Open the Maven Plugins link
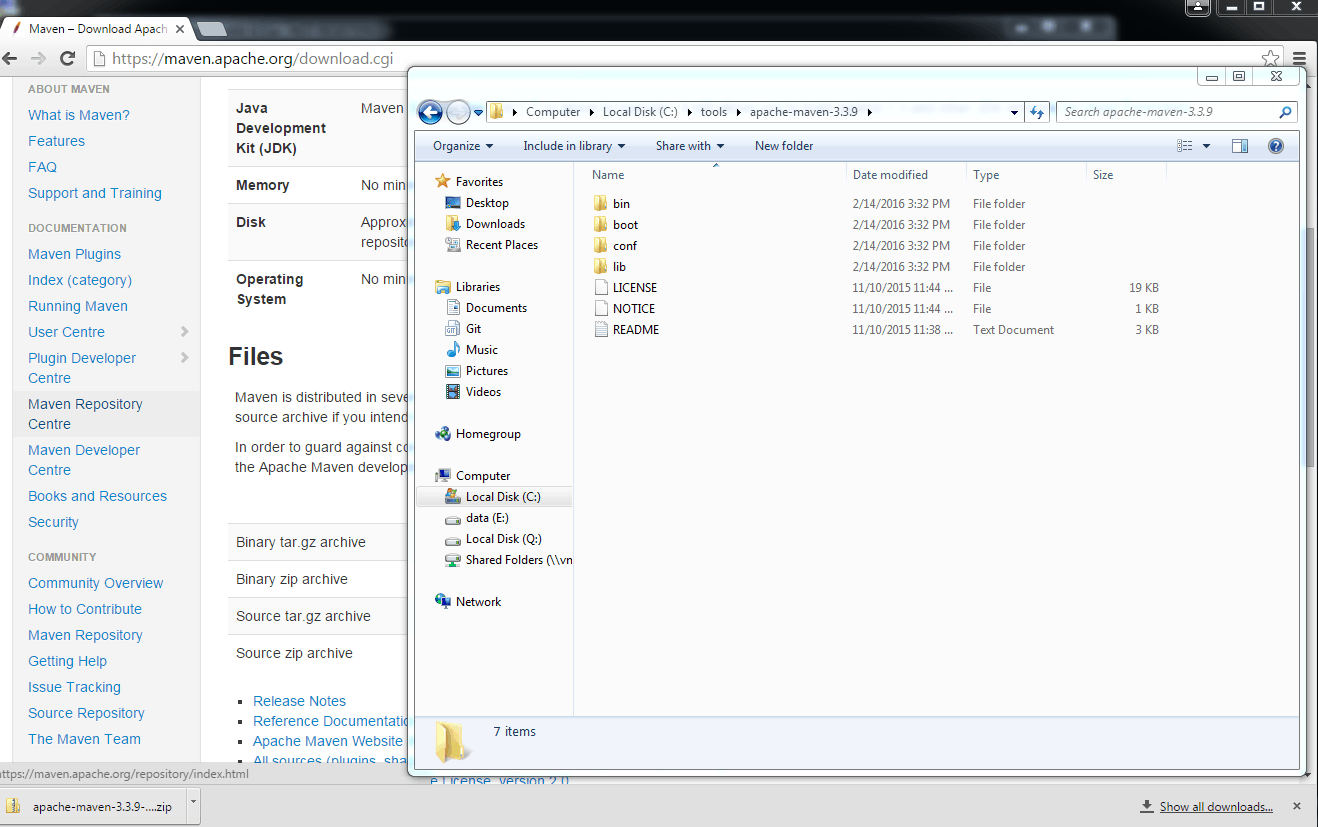This screenshot has width=1318, height=827. [x=75, y=254]
